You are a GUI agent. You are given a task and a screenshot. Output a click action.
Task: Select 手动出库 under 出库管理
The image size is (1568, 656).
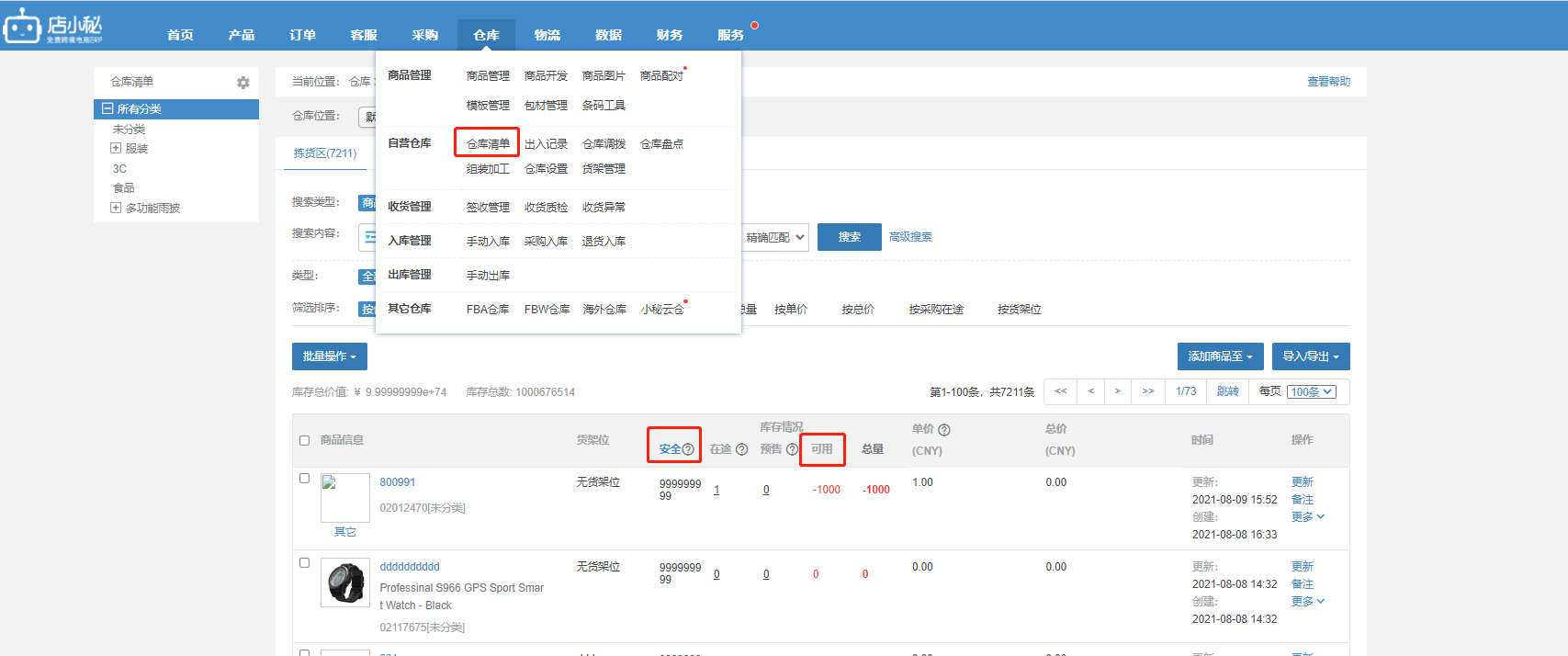488,276
